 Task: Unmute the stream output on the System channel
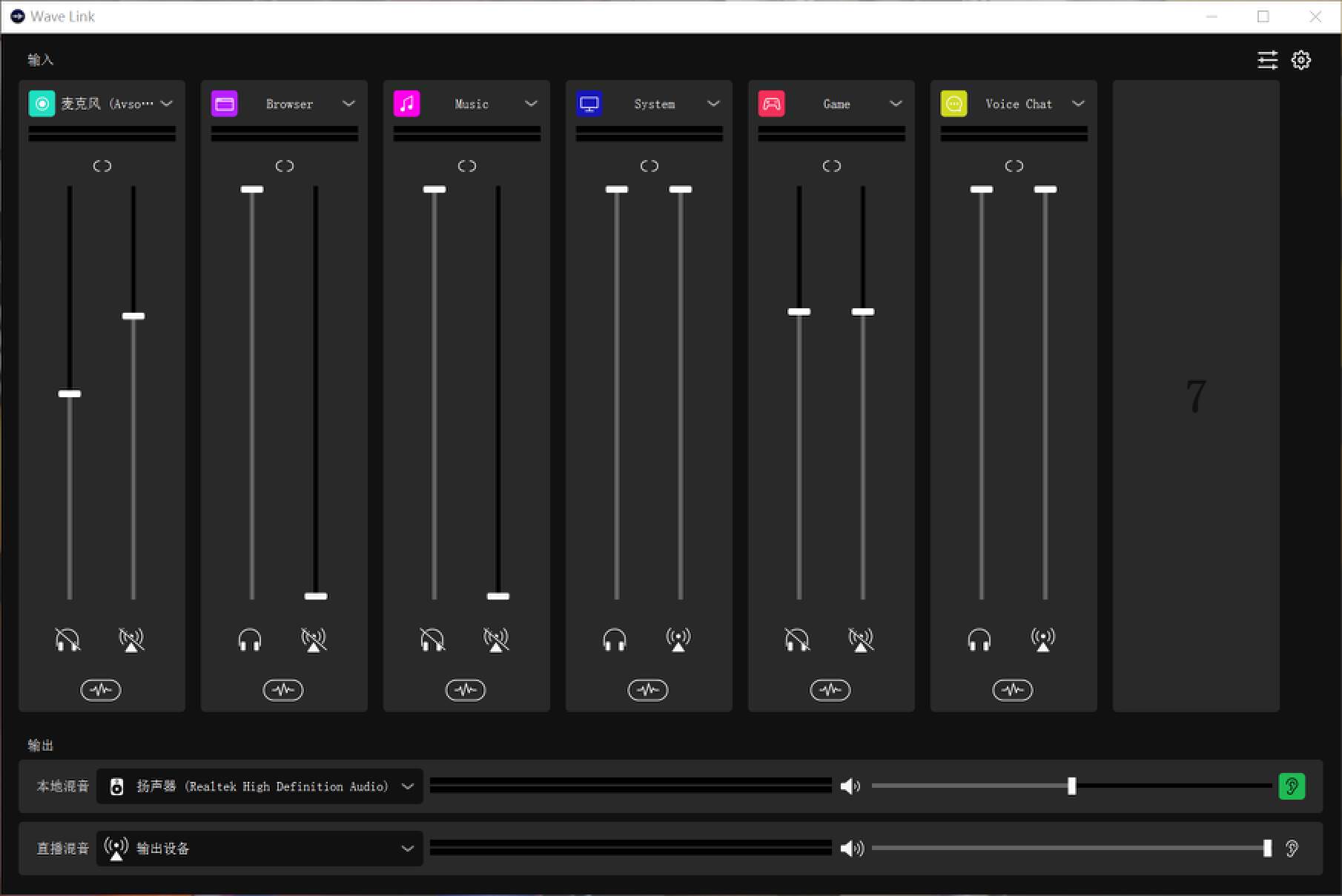click(678, 640)
